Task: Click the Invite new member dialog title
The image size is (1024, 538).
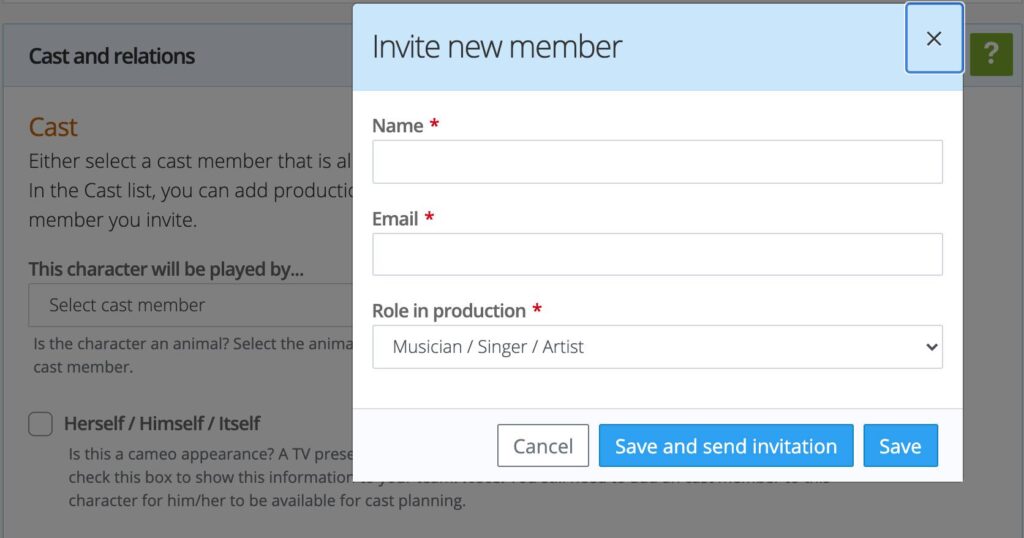Action: coord(496,47)
